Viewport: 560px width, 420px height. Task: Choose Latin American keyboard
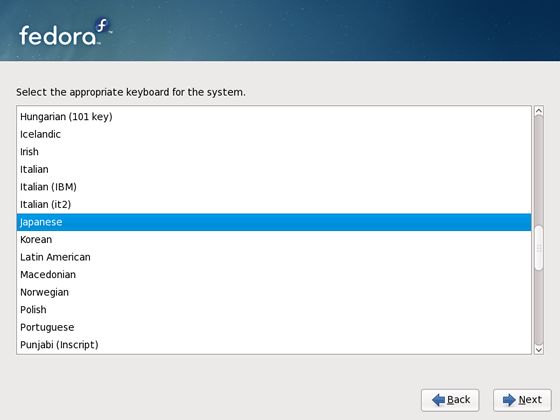[274, 257]
